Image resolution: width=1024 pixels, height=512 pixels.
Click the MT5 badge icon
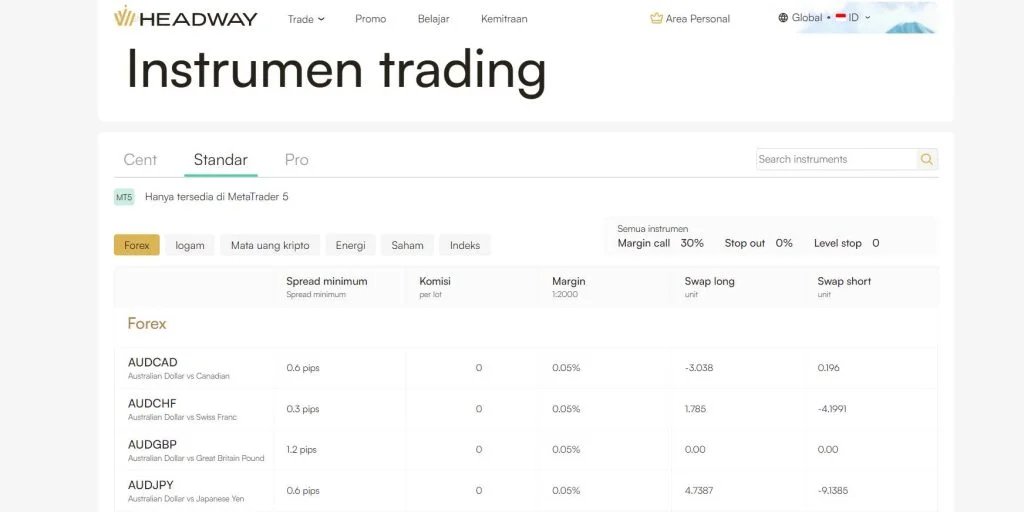(x=124, y=197)
